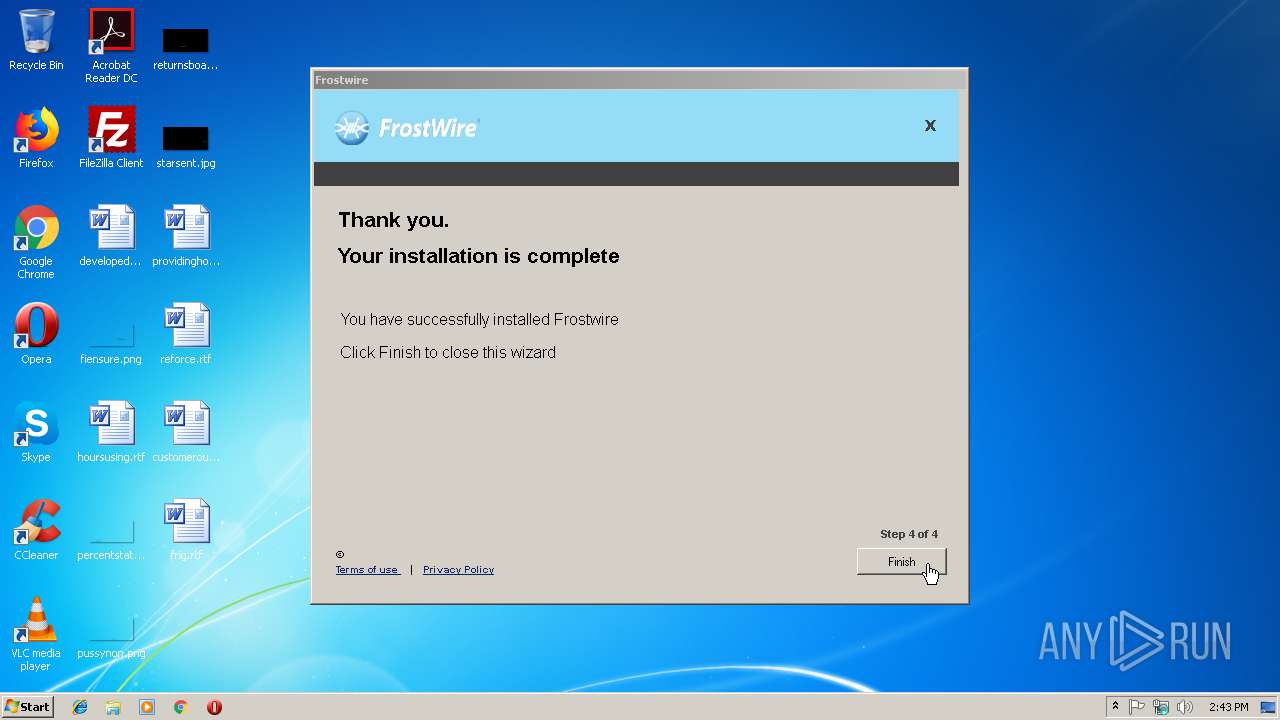Select the providingho... Word document
The height and width of the screenshot is (720, 1280).
186,237
